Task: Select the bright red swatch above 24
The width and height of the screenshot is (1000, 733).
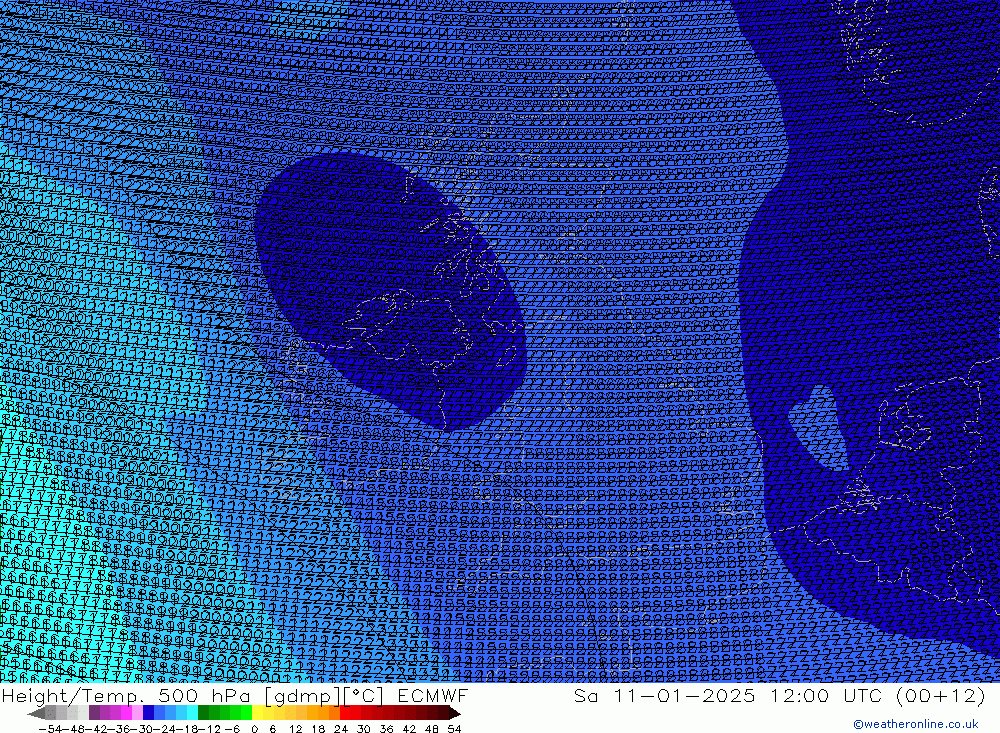Action: point(345,714)
